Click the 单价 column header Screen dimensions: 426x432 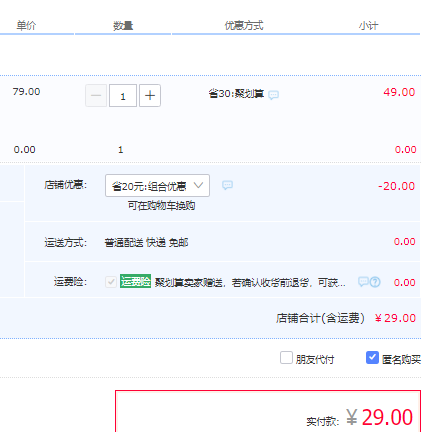[x=26, y=26]
